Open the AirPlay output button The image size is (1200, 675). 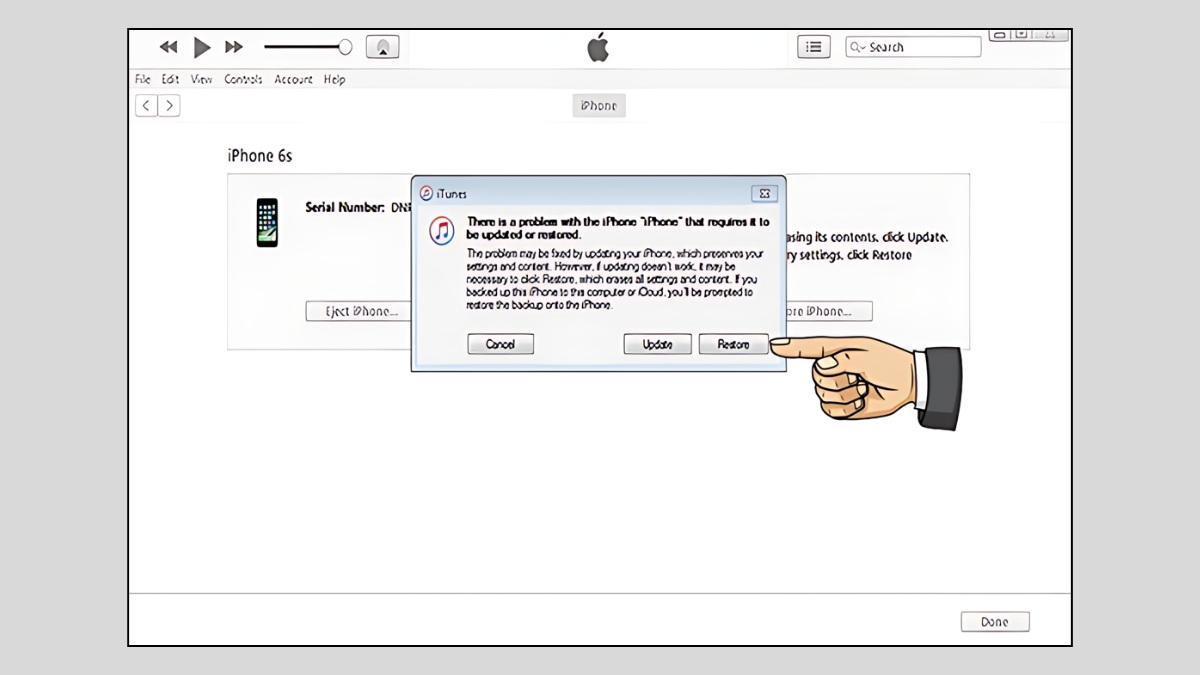click(x=383, y=47)
